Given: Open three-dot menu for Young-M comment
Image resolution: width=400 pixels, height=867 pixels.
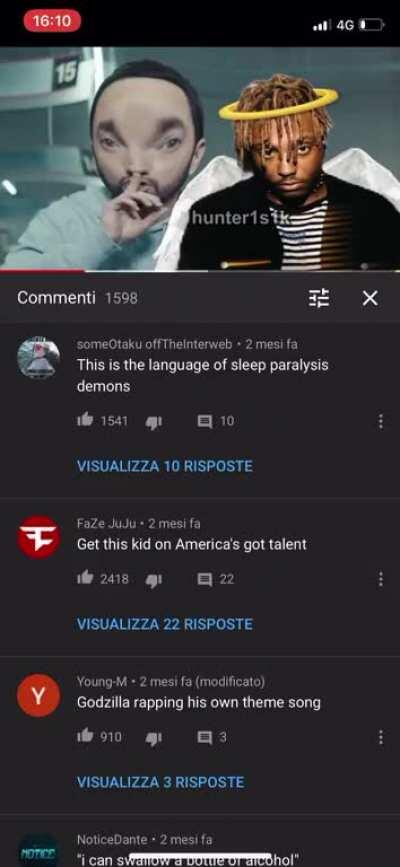Looking at the screenshot, I should tap(380, 737).
